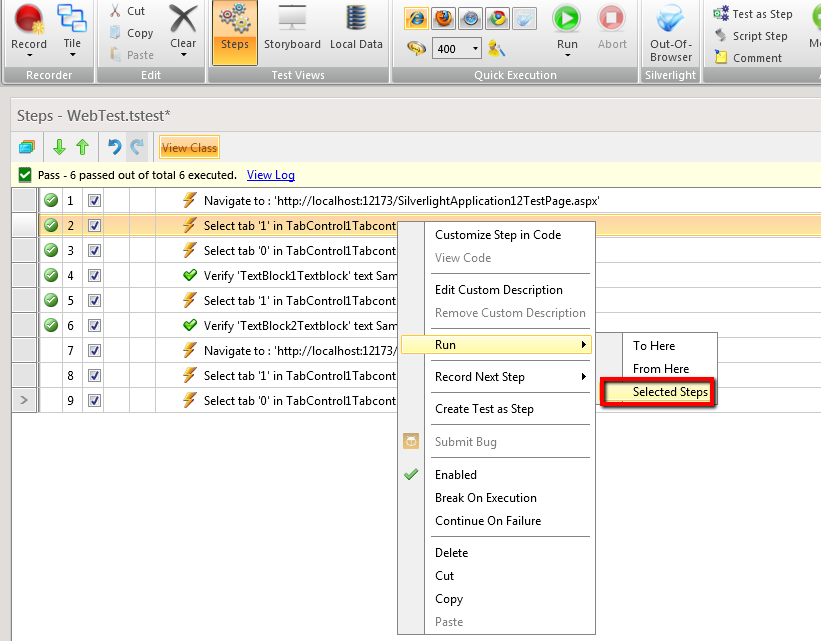Uncheck the checkbox for step 9
821x641 pixels.
(x=94, y=401)
